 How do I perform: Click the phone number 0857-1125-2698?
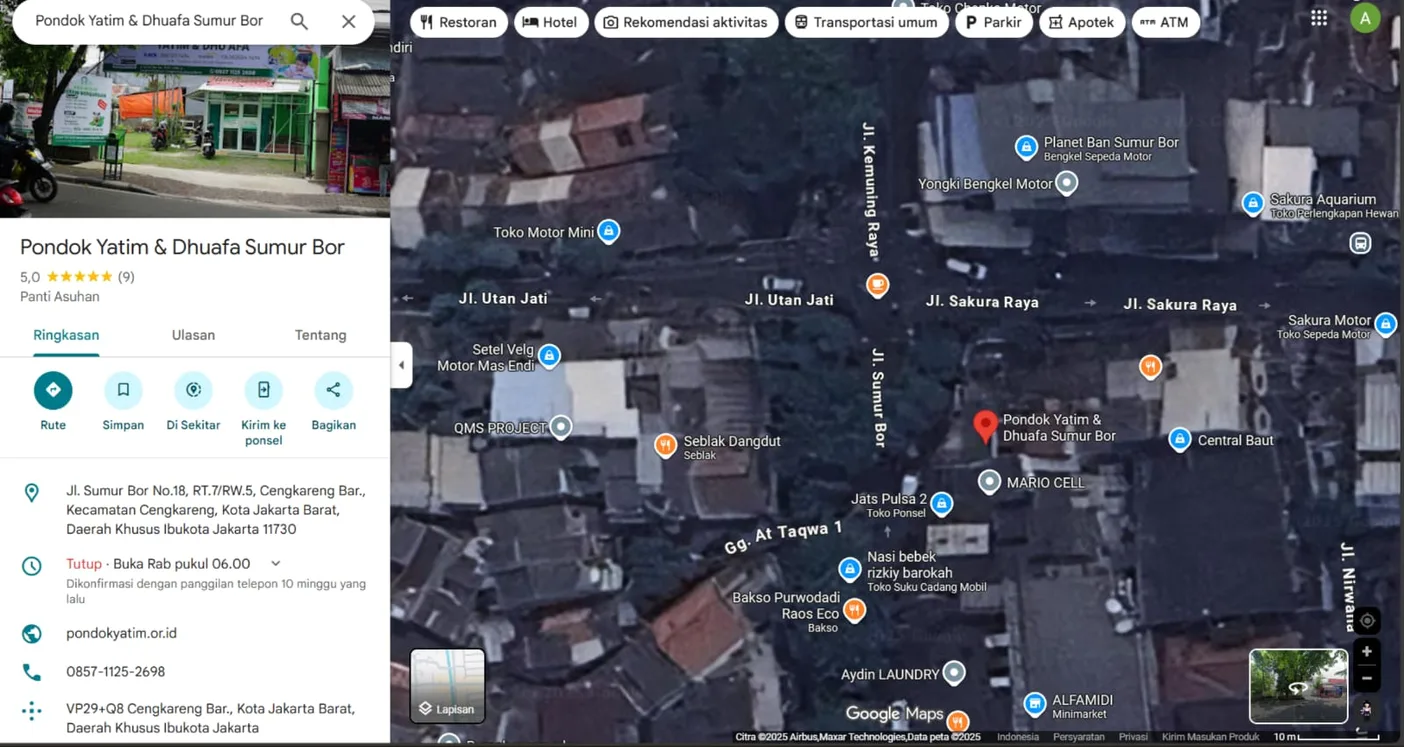pos(115,672)
